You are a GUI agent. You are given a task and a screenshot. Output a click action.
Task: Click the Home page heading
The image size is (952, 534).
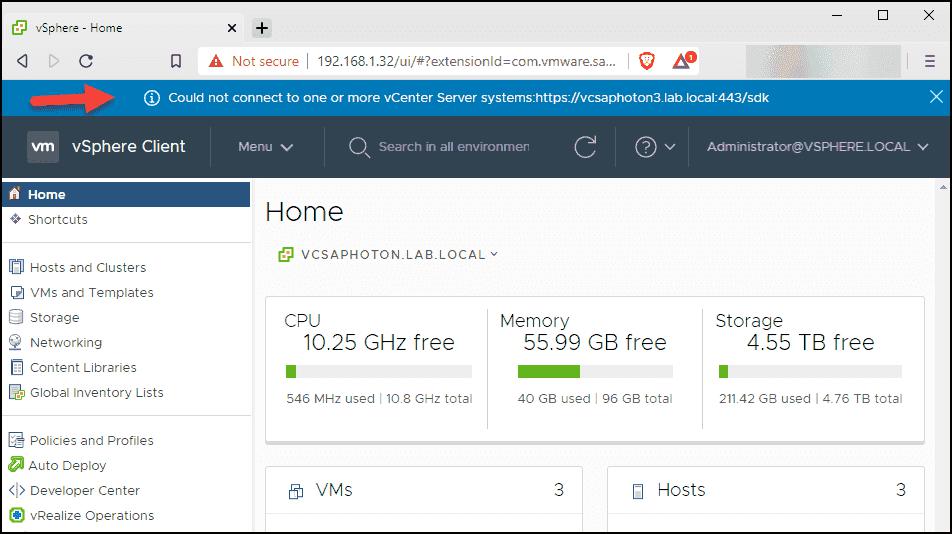pos(304,212)
